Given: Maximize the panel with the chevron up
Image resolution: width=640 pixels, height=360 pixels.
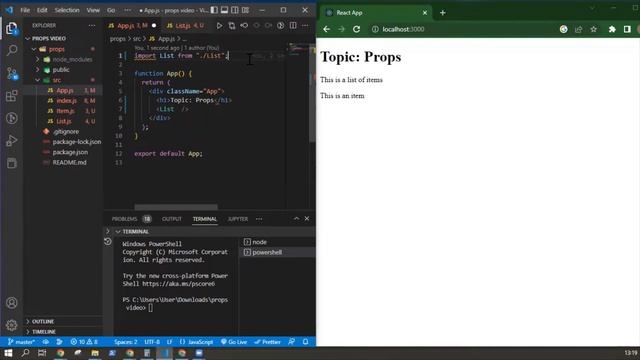Looking at the screenshot, I should [296, 219].
